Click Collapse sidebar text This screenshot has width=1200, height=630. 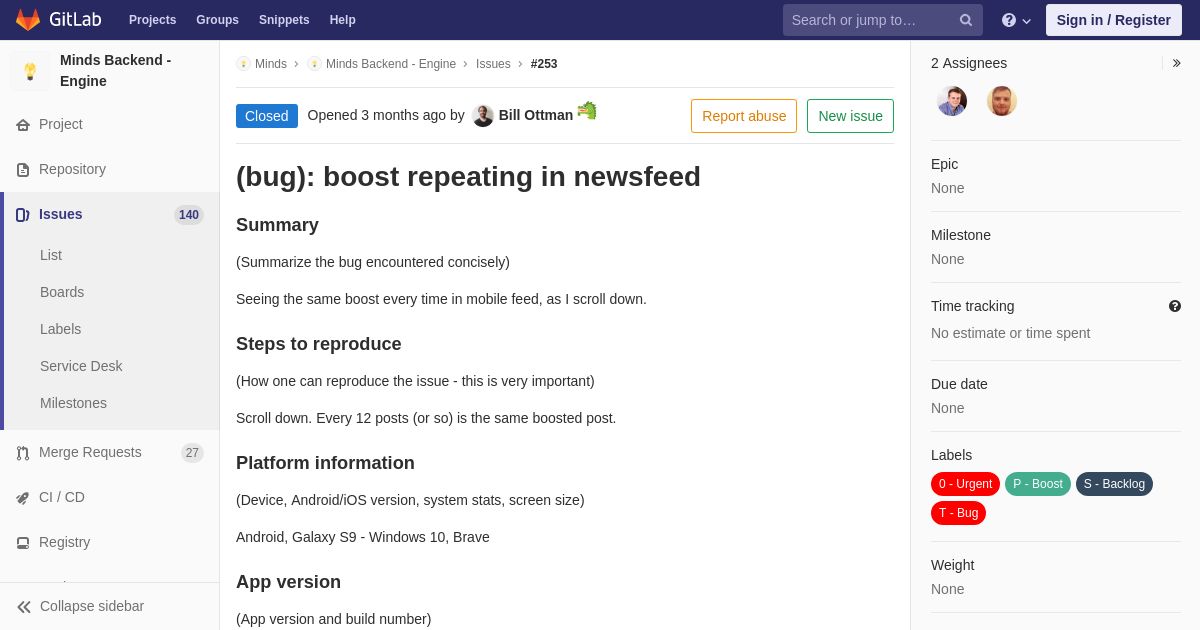pyautogui.click(x=92, y=607)
